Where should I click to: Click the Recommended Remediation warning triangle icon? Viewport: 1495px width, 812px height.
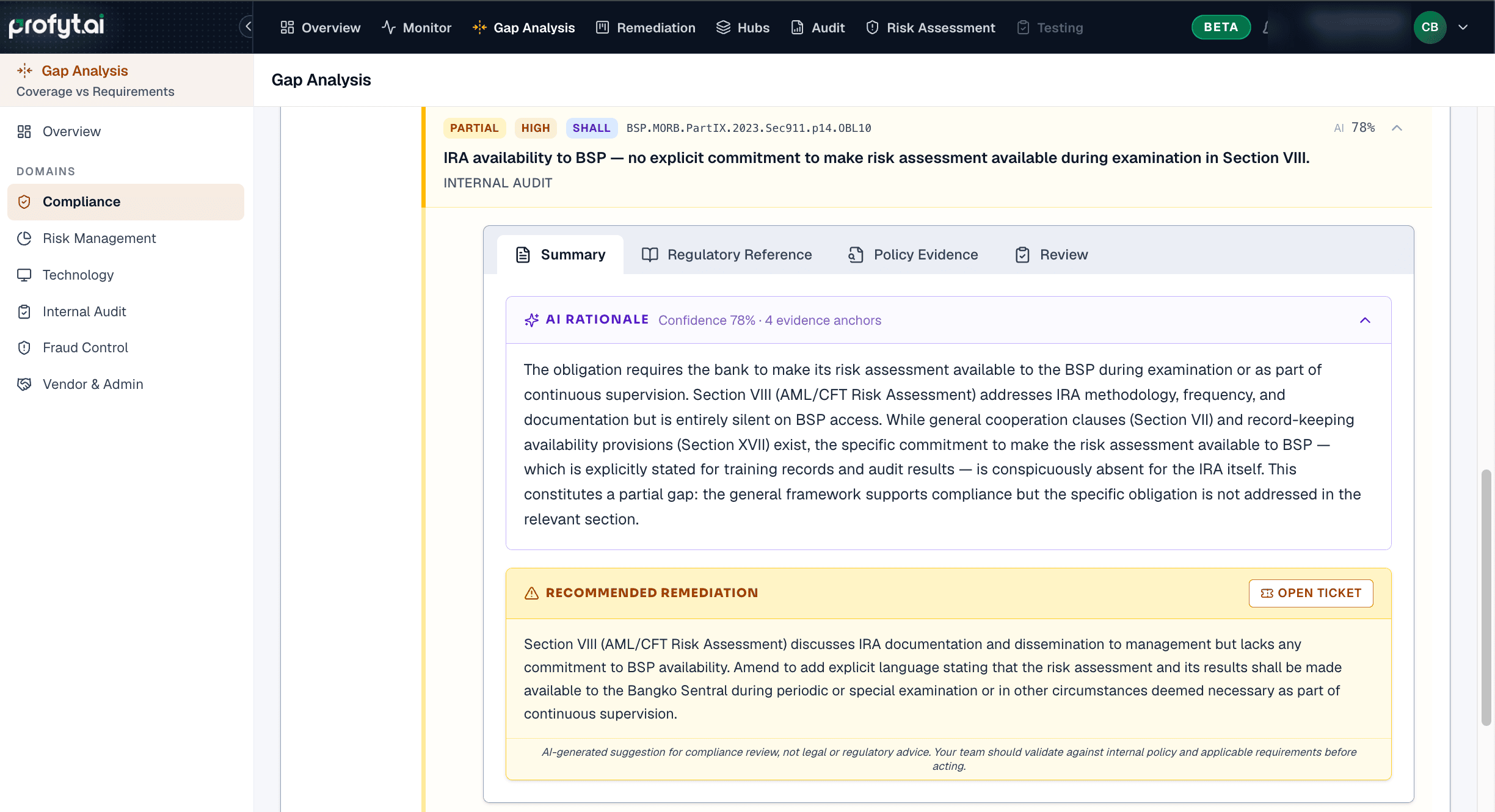[x=531, y=593]
